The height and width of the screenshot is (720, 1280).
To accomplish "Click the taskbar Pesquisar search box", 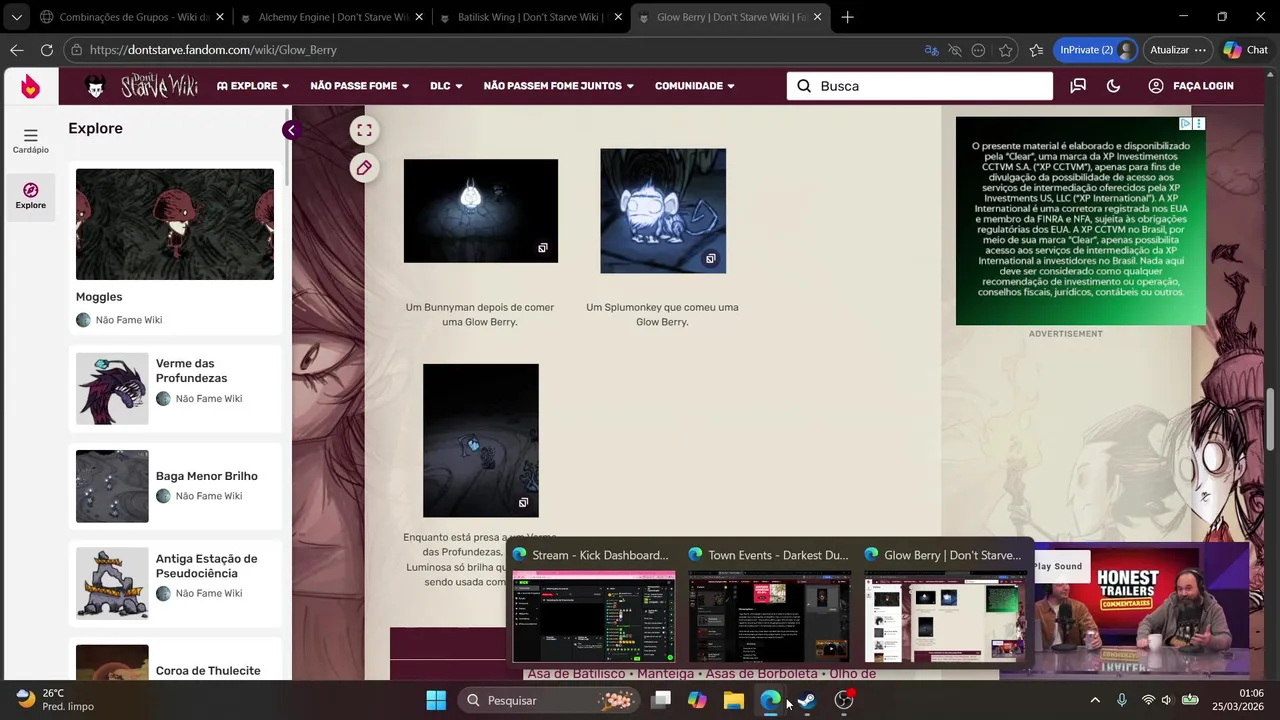I will (548, 700).
